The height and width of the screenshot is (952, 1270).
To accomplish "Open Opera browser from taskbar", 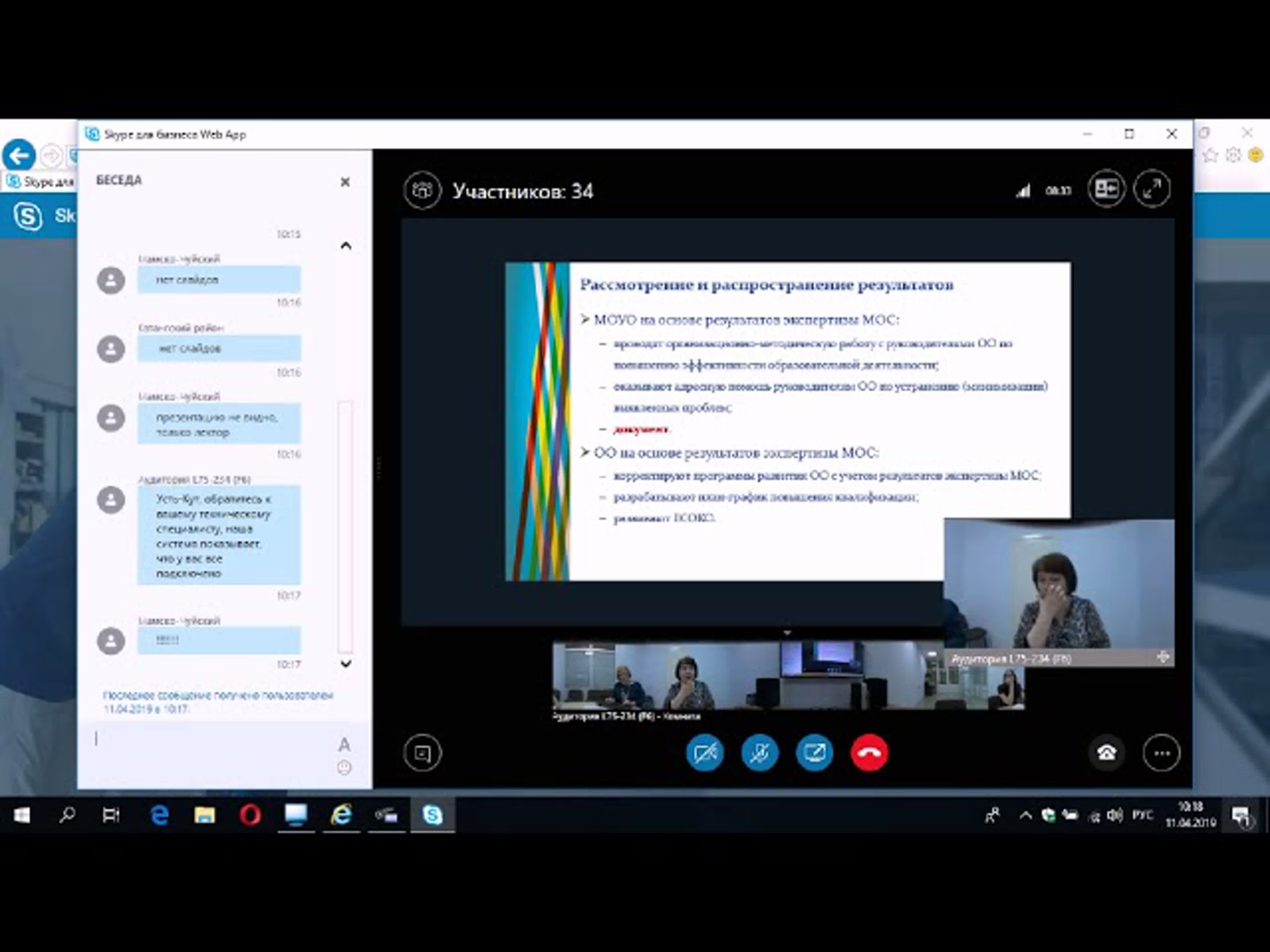I will tap(250, 815).
